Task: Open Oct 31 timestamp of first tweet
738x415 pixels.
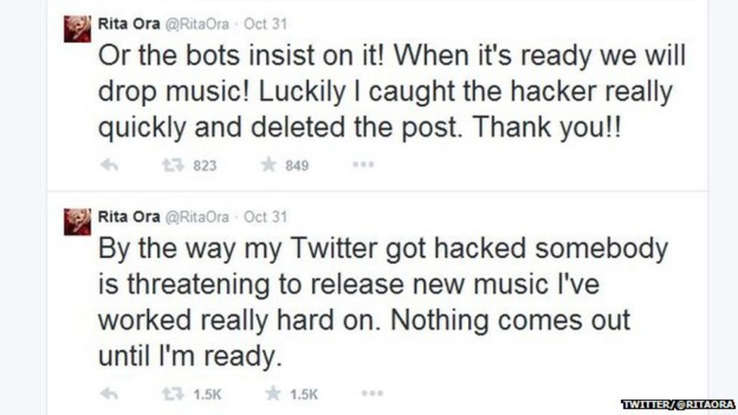Action: tap(265, 24)
